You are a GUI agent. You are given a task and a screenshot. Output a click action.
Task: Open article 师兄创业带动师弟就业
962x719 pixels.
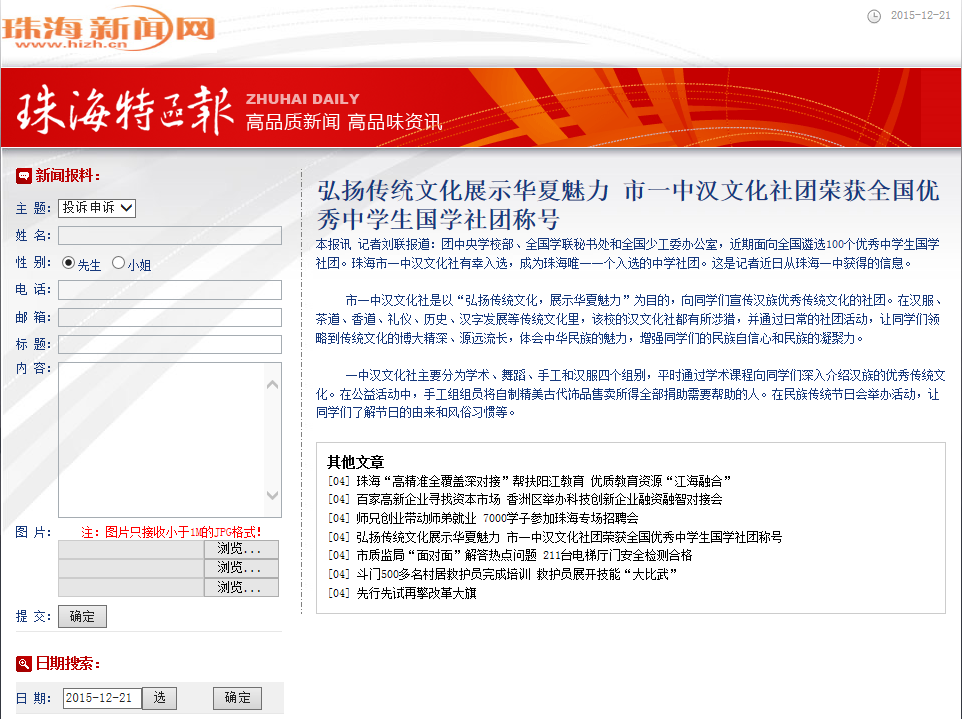497,518
